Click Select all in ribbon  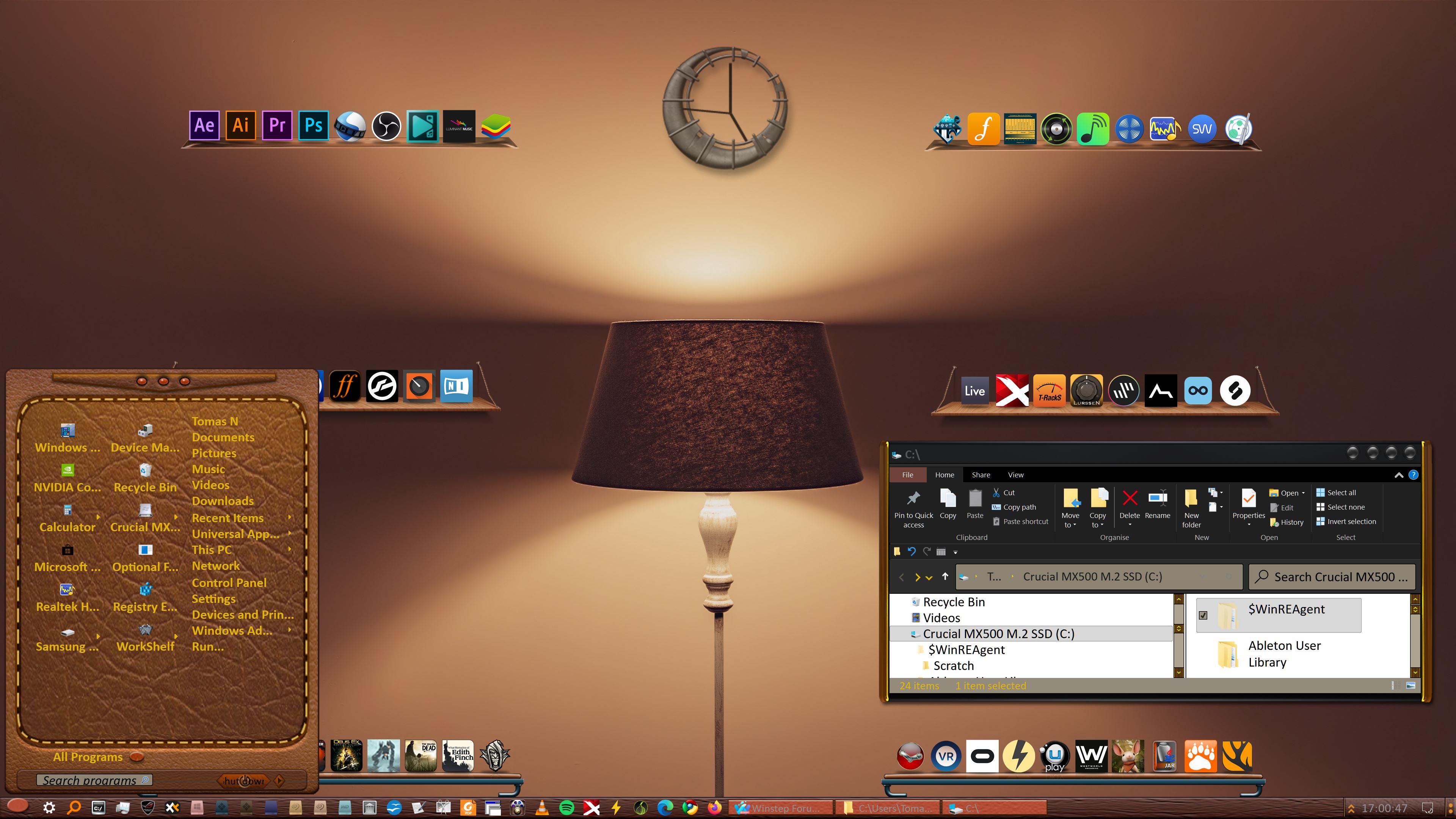tap(1341, 493)
